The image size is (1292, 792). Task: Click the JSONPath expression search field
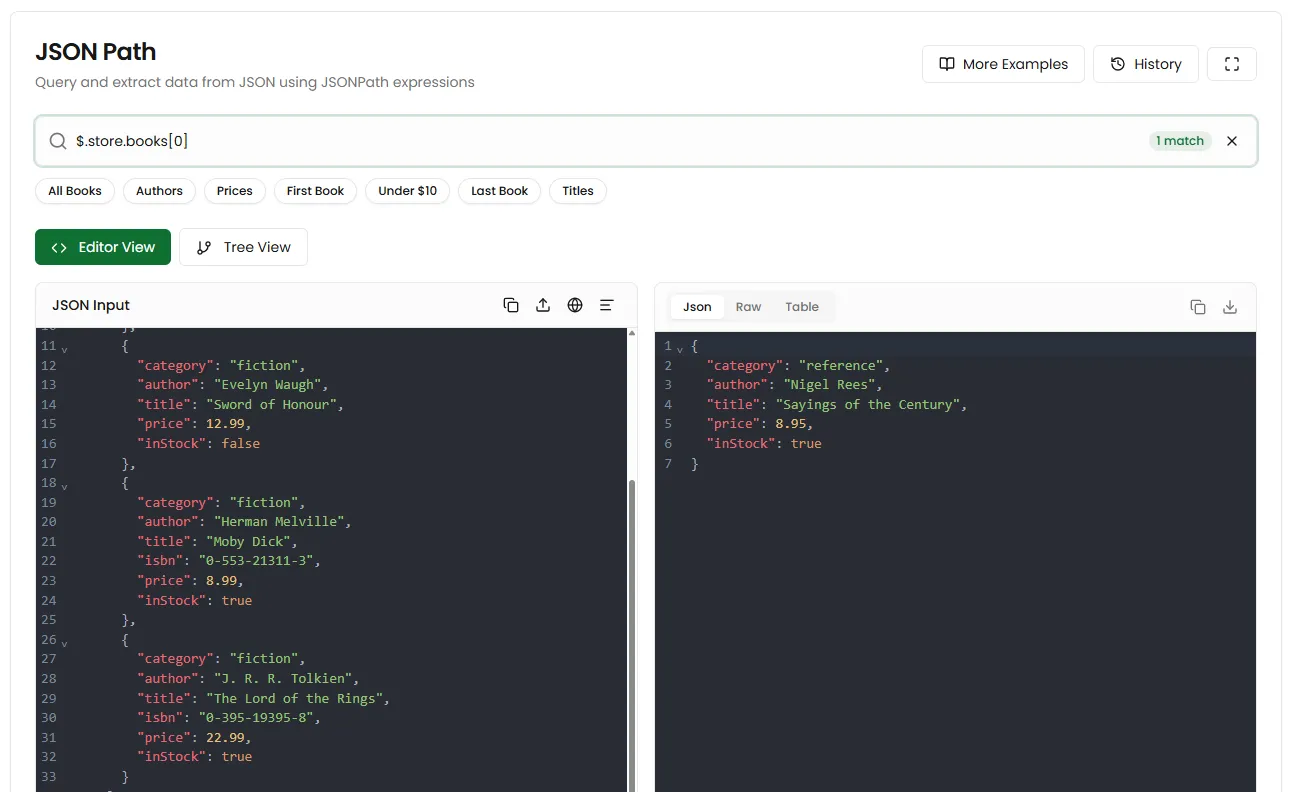point(400,141)
